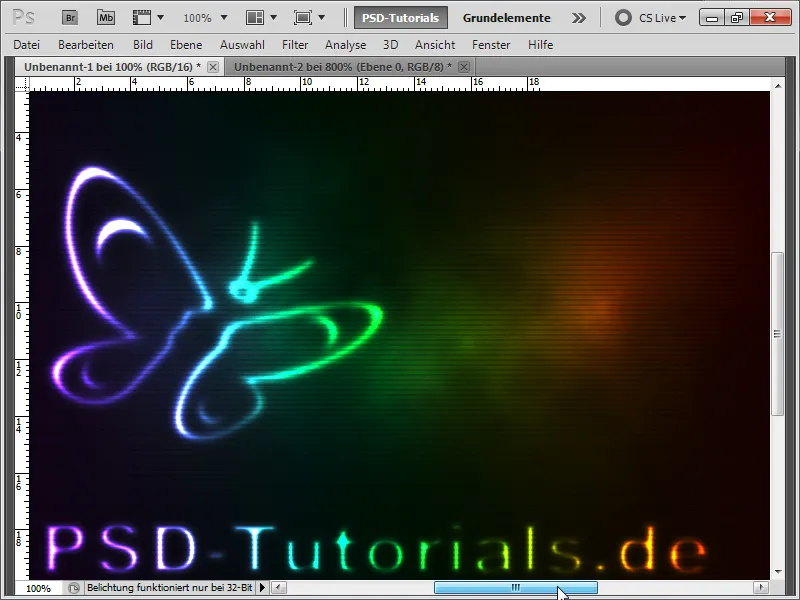The height and width of the screenshot is (600, 800).
Task: Switch to the Unbenannt-2 document tab
Action: pos(343,67)
